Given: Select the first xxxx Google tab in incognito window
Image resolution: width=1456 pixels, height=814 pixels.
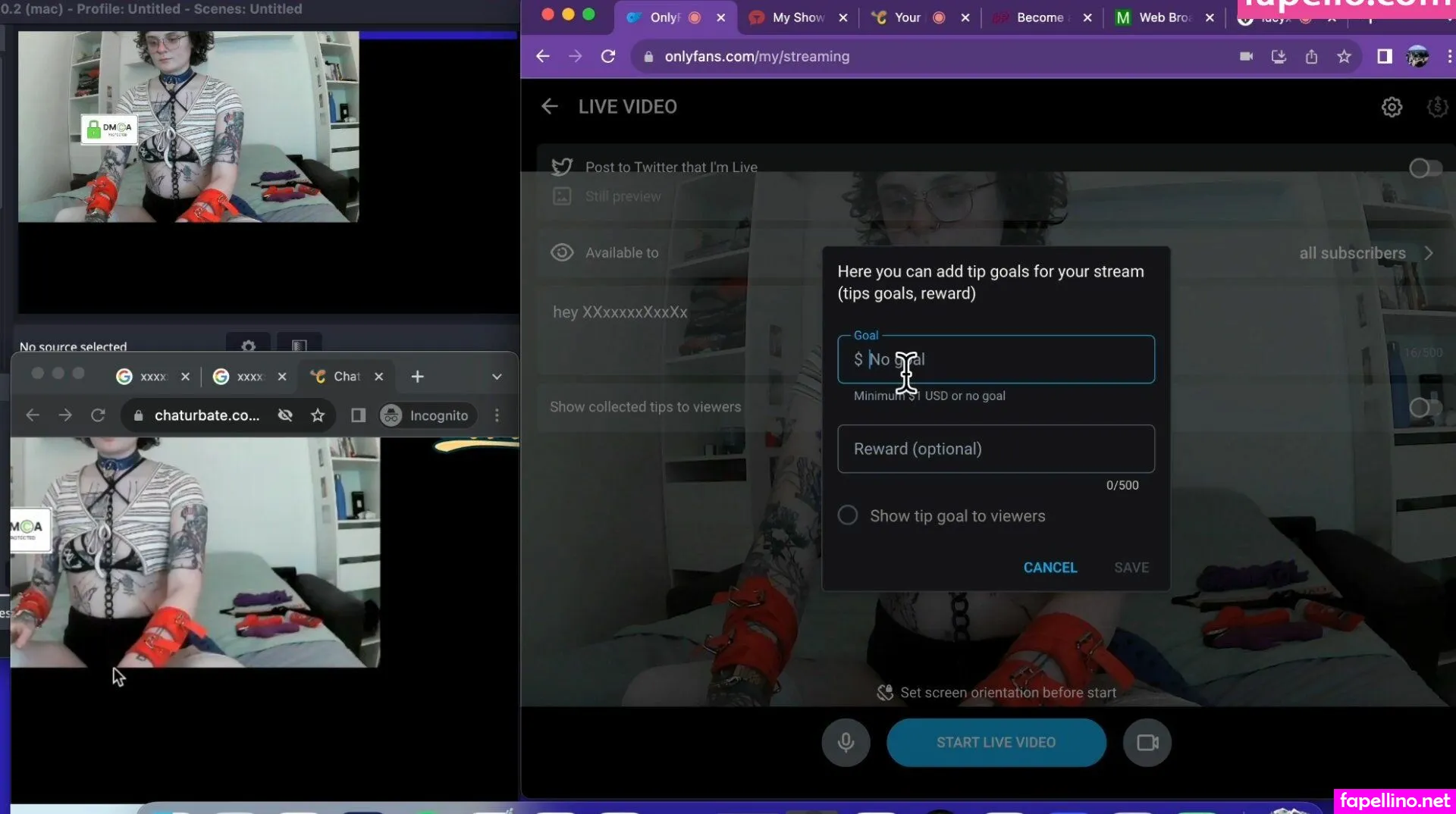Looking at the screenshot, I should (152, 377).
